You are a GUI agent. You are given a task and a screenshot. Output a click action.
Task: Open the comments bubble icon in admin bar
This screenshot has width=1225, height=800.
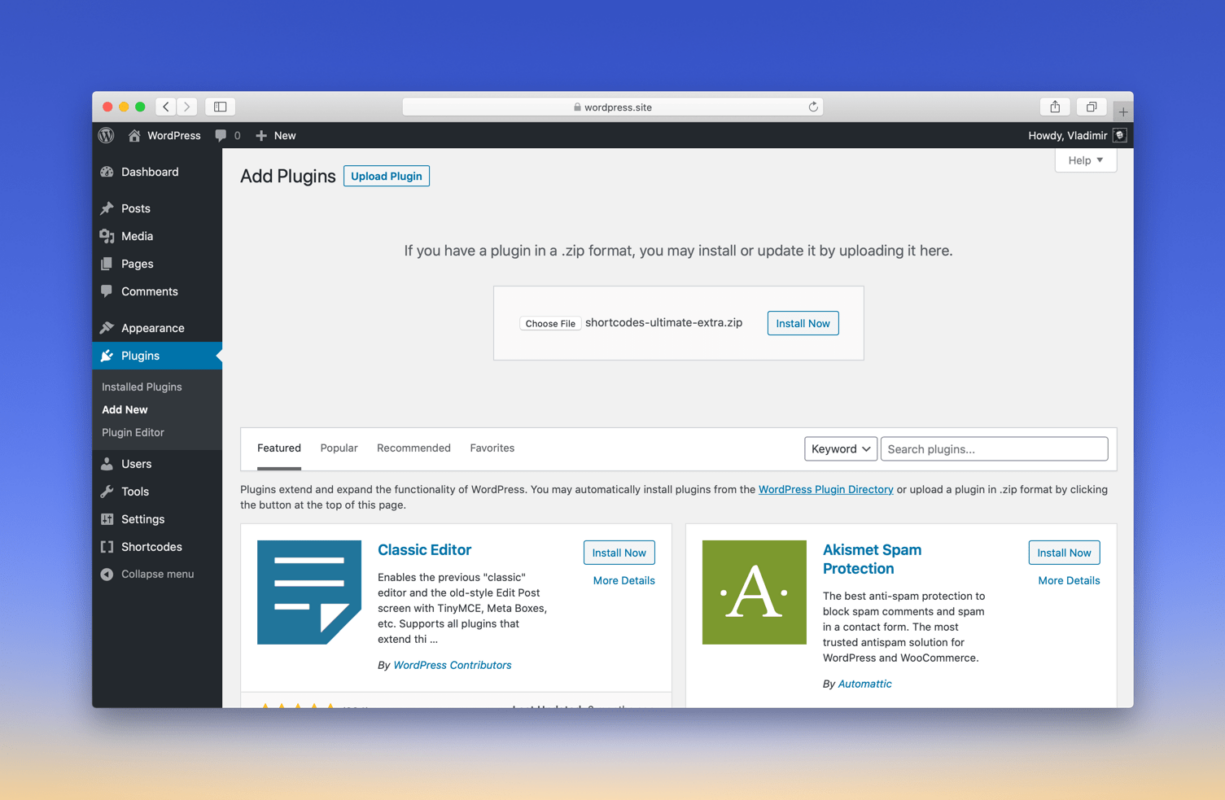click(x=221, y=135)
